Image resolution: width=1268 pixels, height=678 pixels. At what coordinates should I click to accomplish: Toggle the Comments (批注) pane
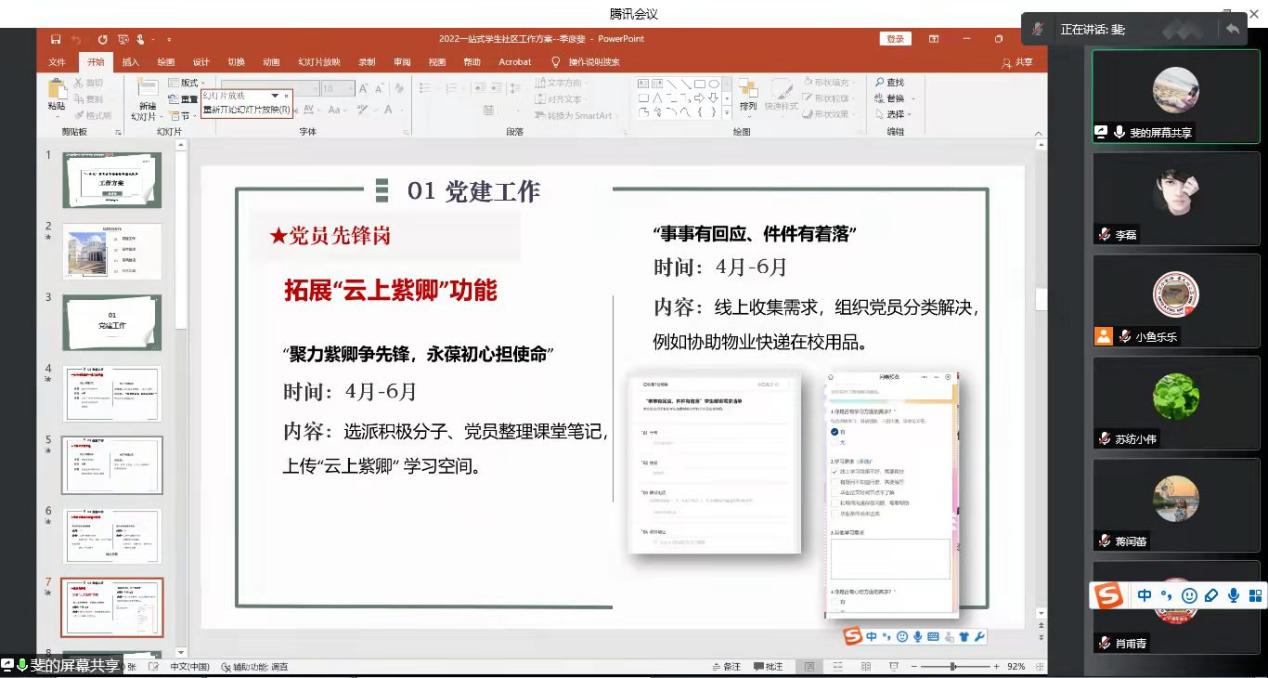click(x=768, y=666)
